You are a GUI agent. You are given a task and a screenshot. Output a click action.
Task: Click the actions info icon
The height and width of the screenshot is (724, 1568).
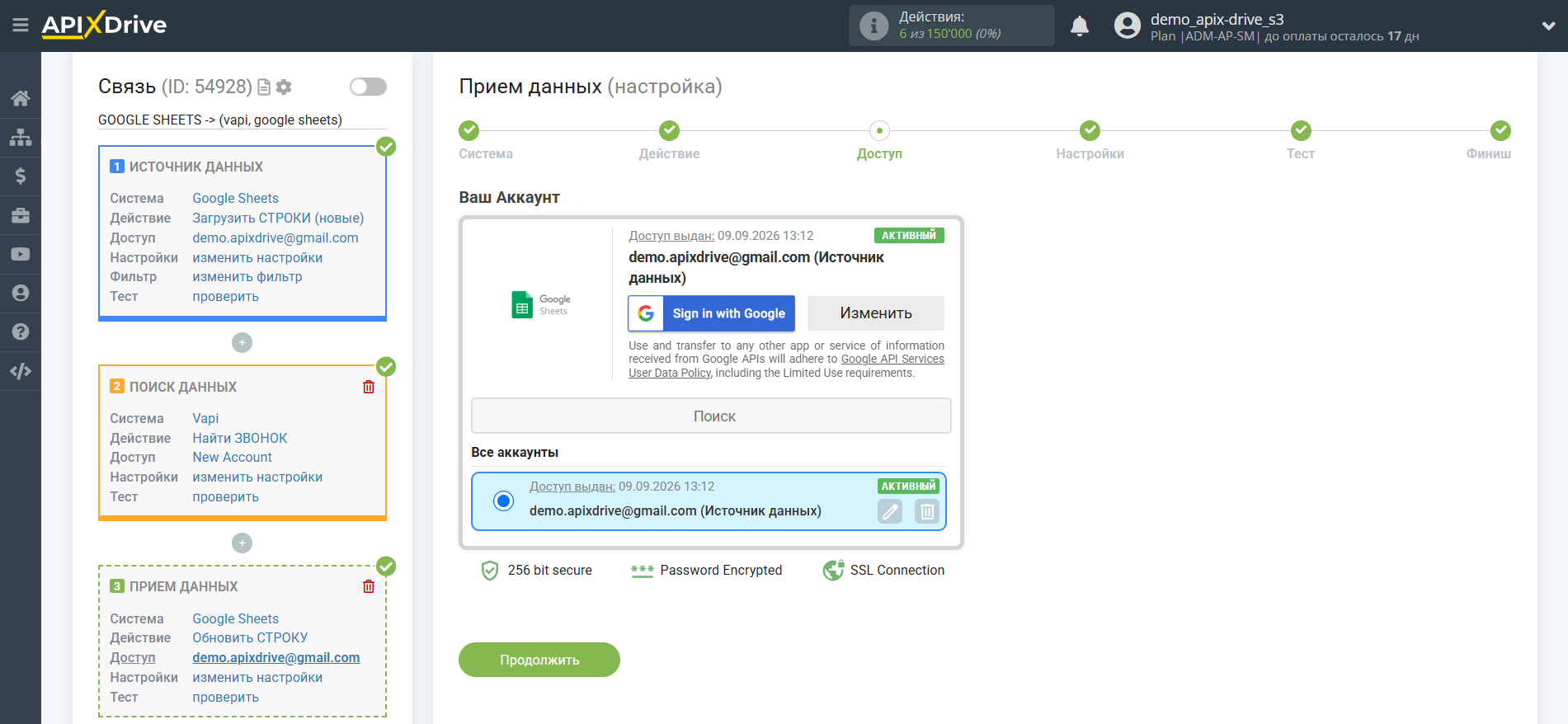tap(873, 26)
